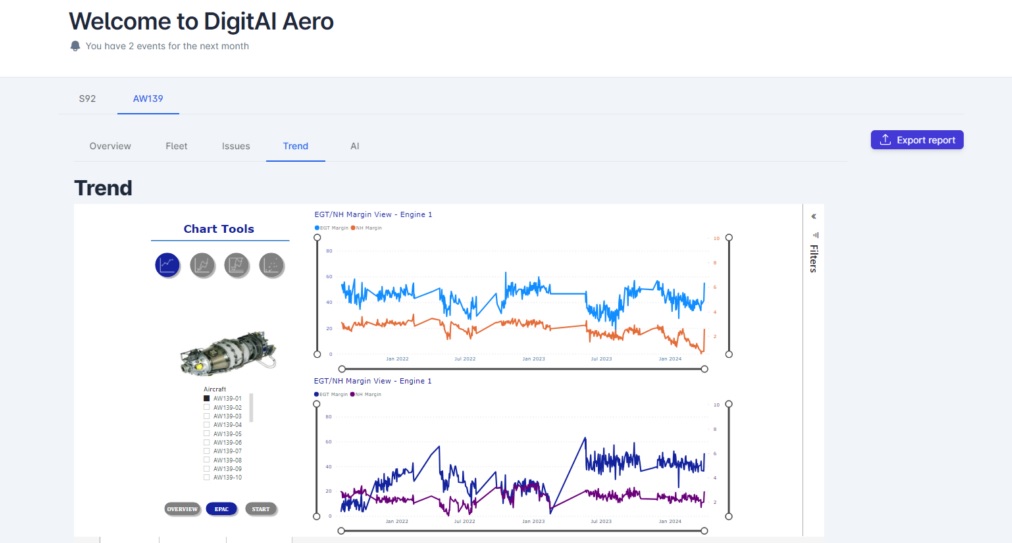Click the top 'EGT/NH Margin View - Engine 1' title
This screenshot has height=543, width=1012.
coord(373,214)
